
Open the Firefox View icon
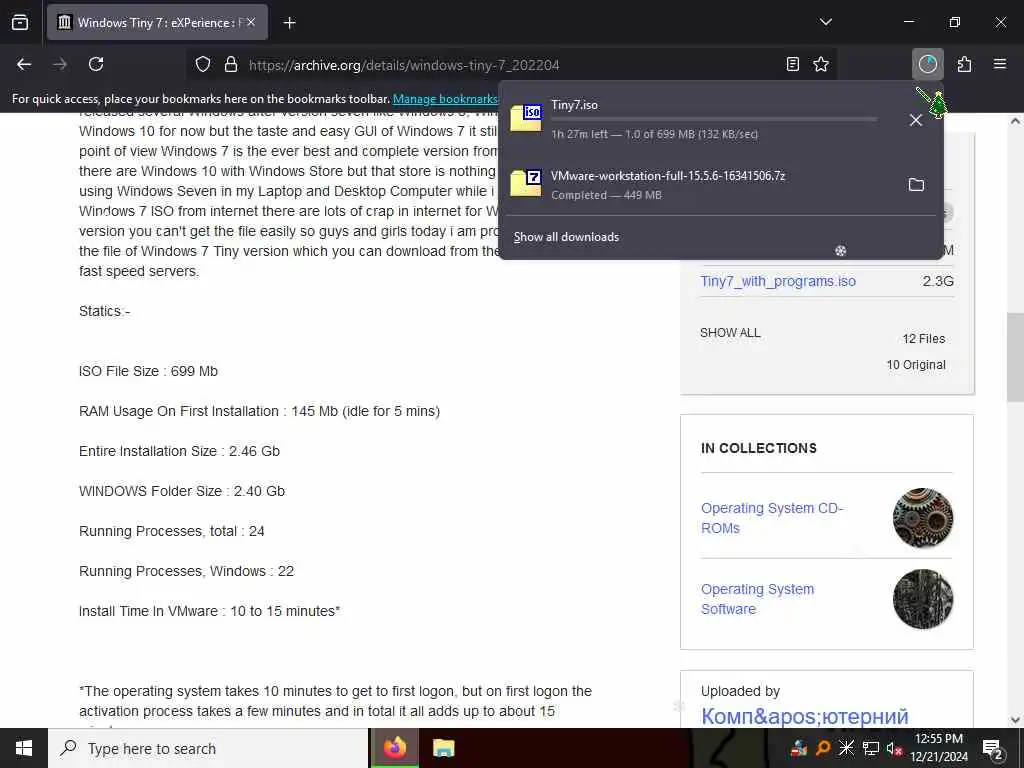coord(20,23)
